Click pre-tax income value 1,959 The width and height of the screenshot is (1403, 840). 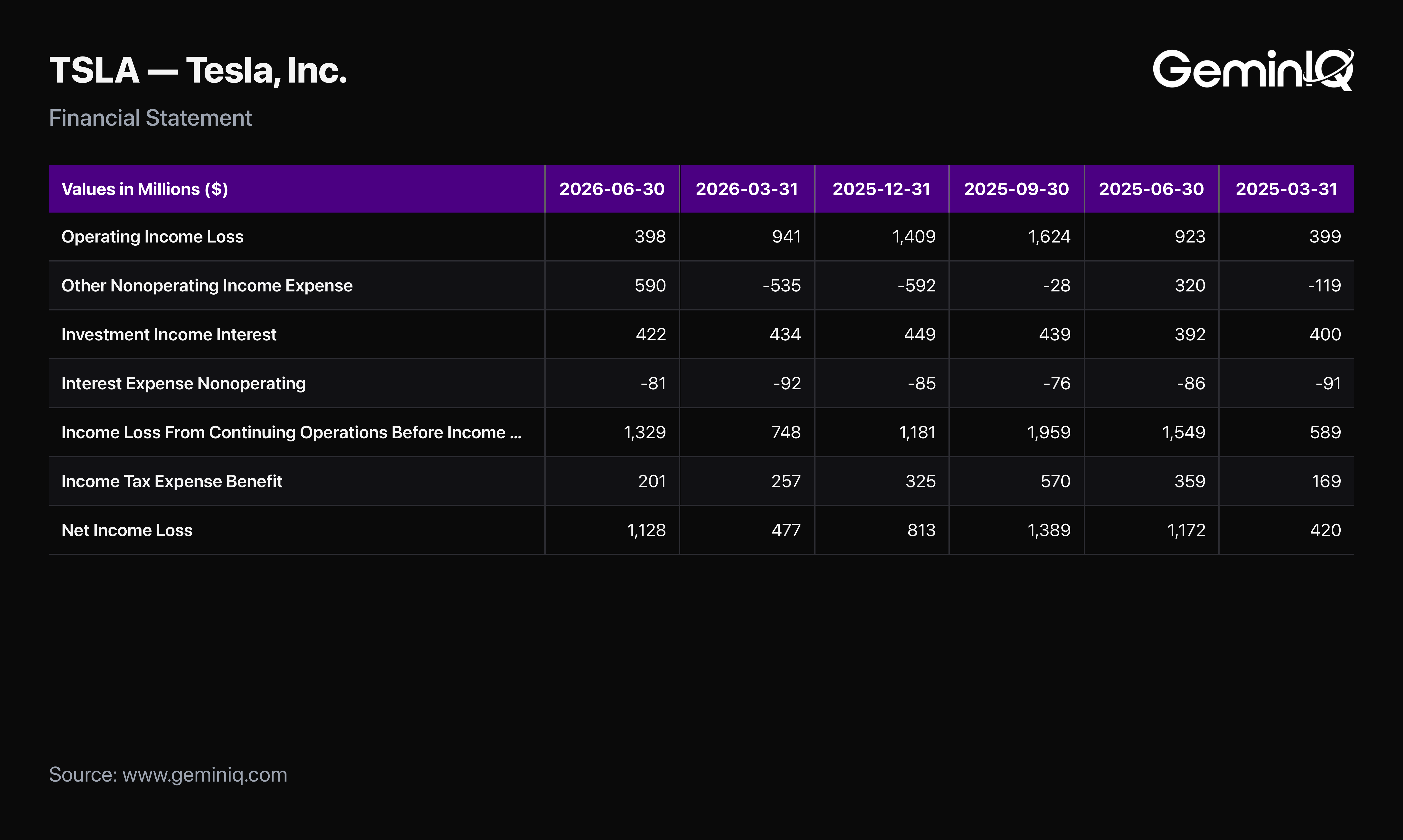point(1049,432)
